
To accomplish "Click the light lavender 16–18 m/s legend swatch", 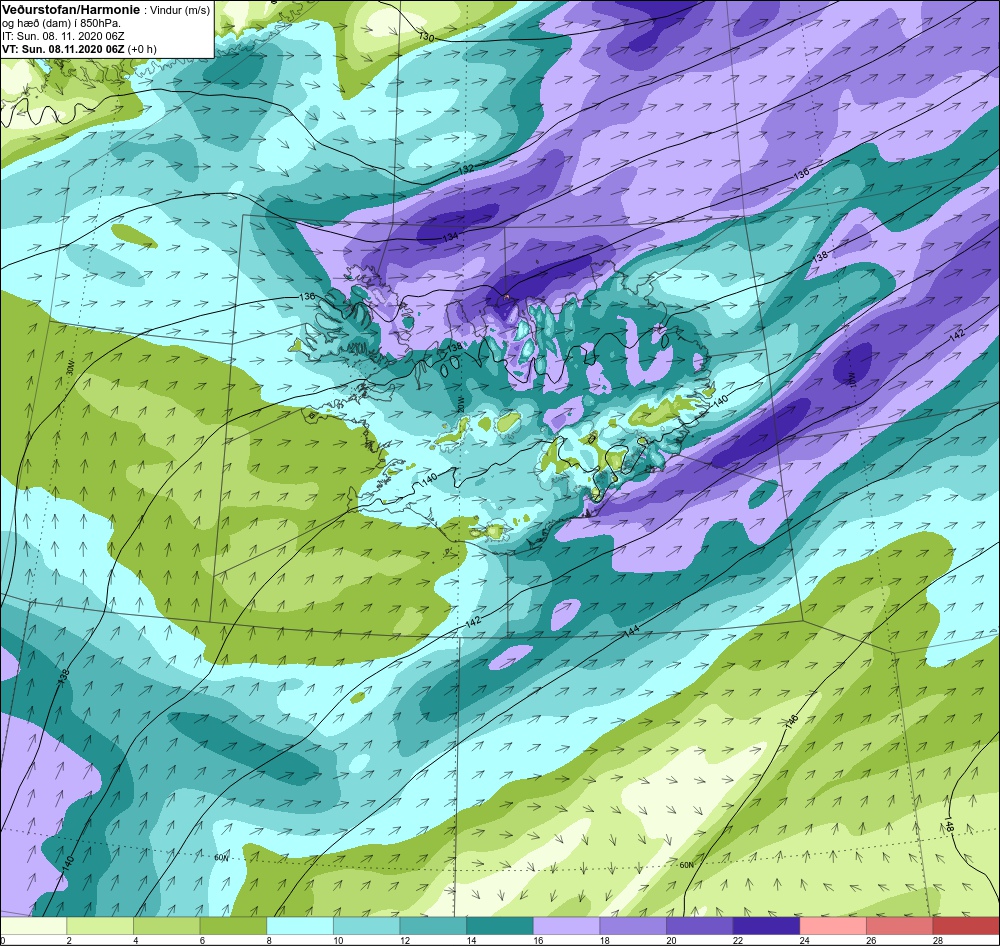I will coord(566,926).
